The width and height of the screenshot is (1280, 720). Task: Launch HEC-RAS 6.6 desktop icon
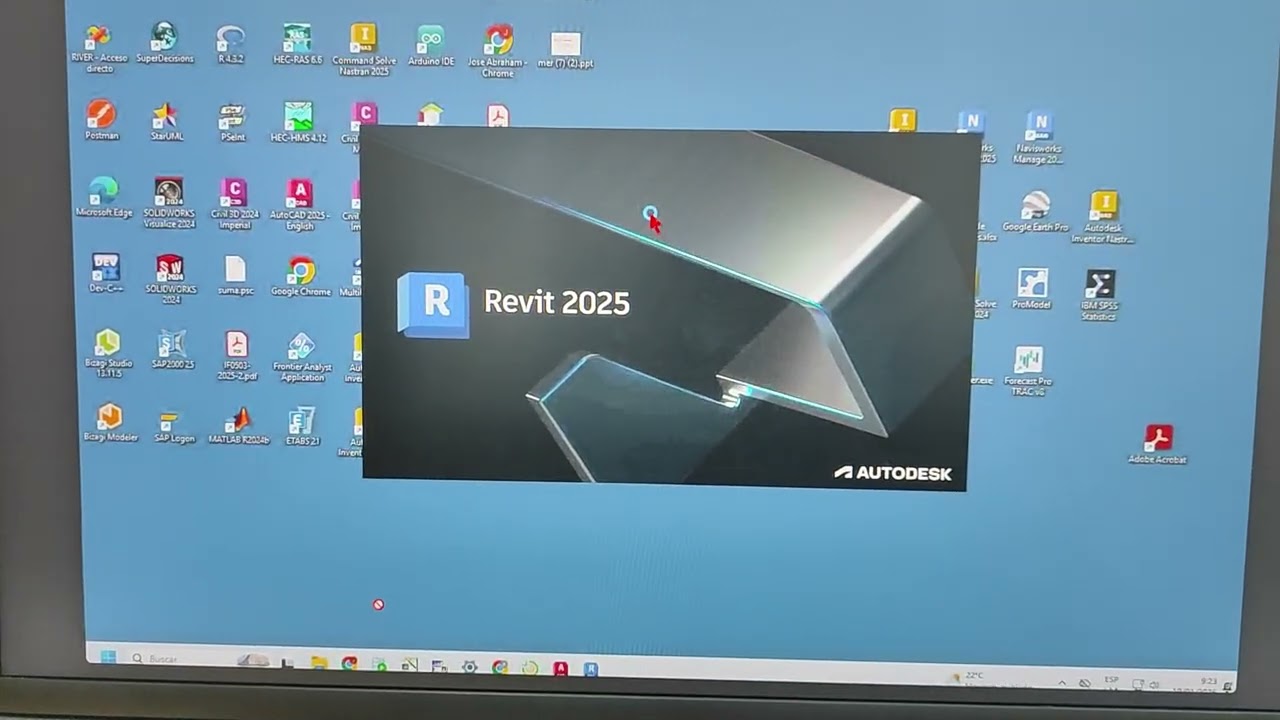297,45
